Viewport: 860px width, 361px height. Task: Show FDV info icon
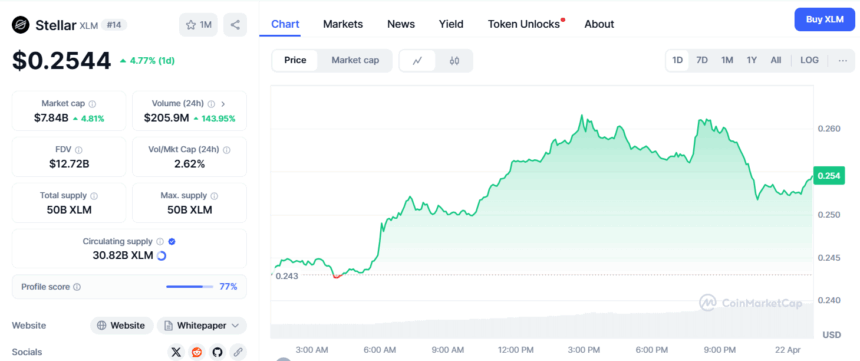pyautogui.click(x=78, y=150)
